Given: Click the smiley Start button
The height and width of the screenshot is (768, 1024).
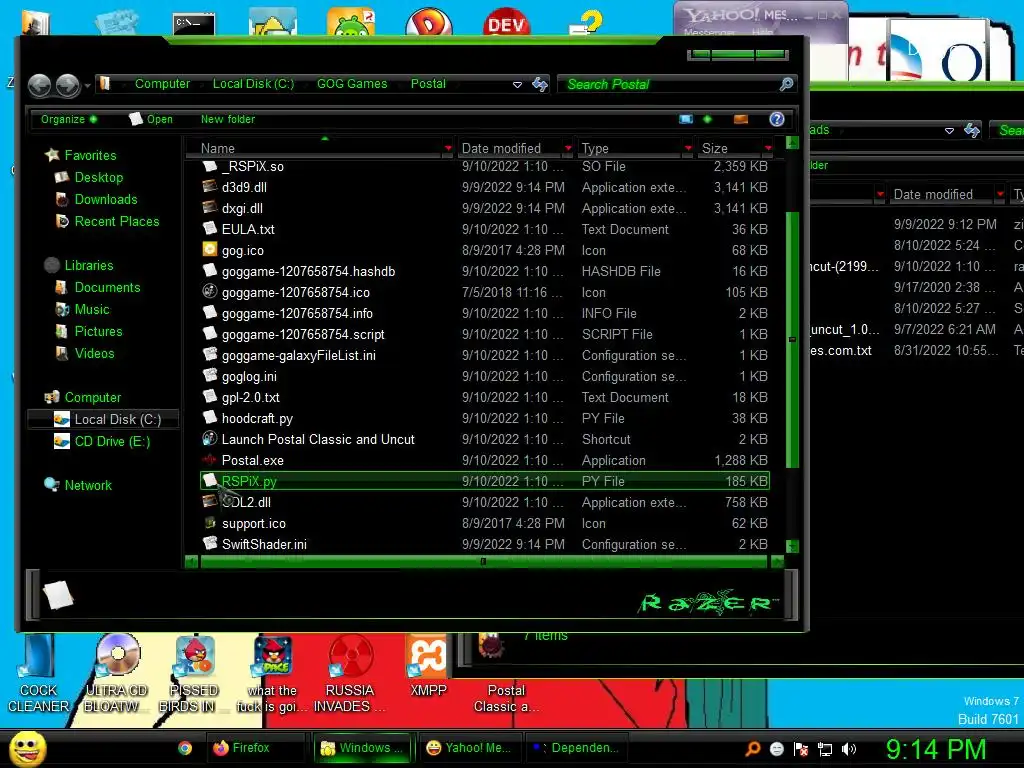Looking at the screenshot, I should tap(27, 748).
